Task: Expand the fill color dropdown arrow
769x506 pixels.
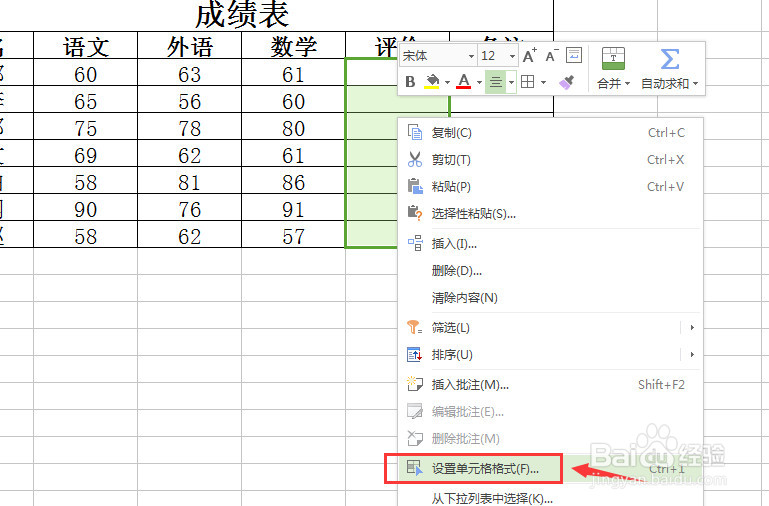Action: point(447,82)
